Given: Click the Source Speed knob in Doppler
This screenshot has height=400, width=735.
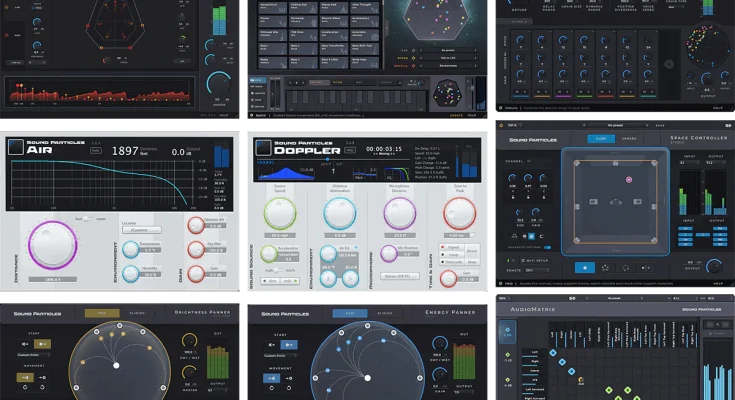Looking at the screenshot, I should [278, 213].
